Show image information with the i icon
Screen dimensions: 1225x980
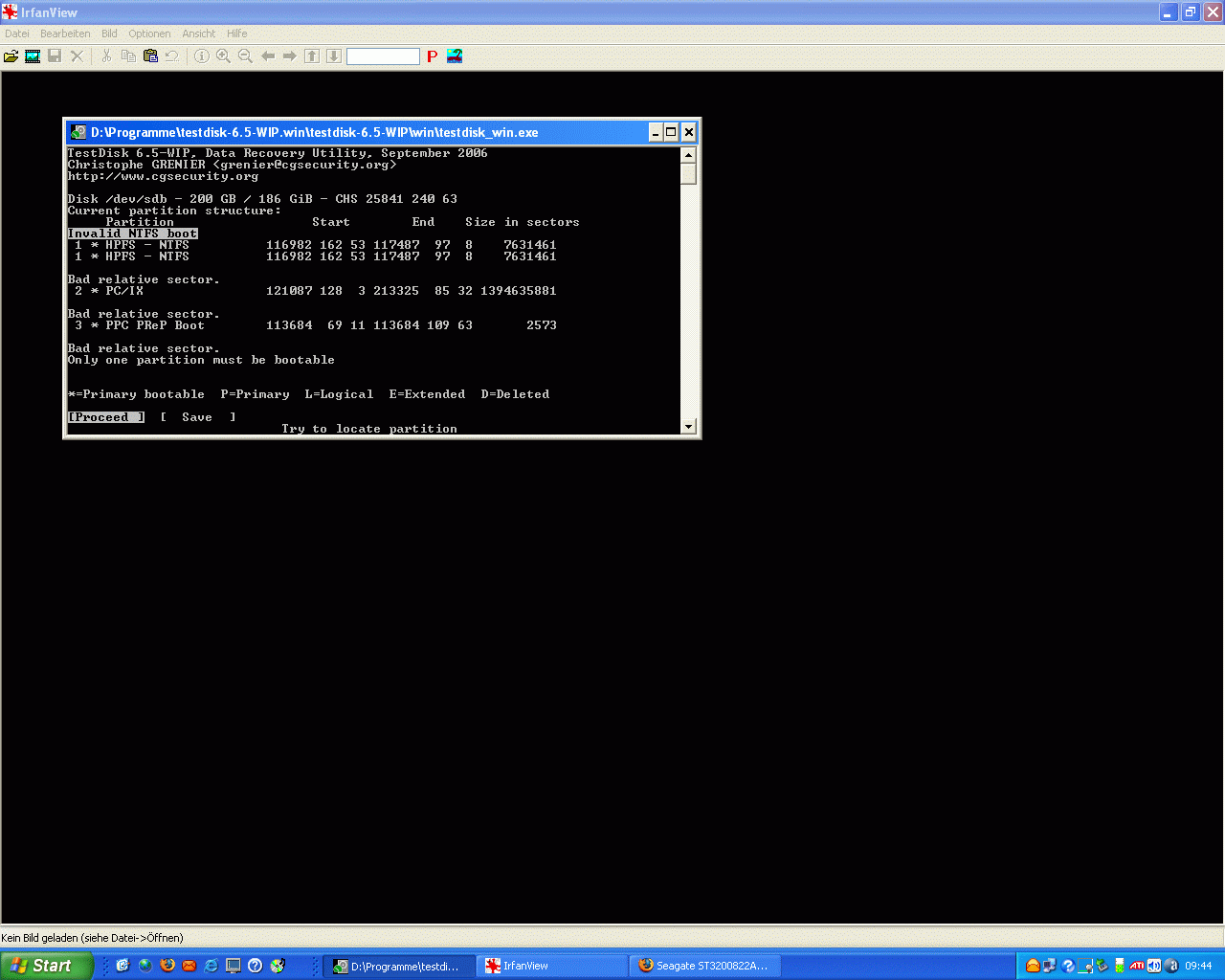(x=202, y=56)
